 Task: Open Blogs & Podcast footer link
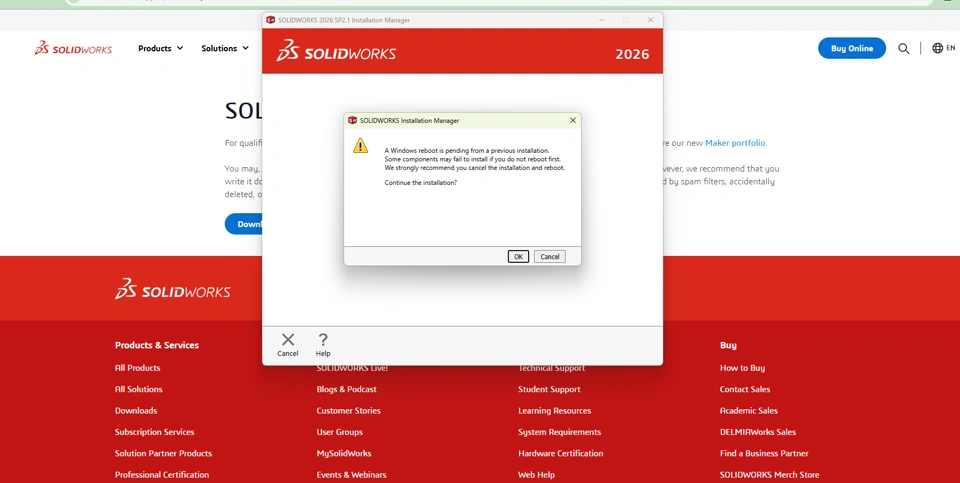pos(347,389)
